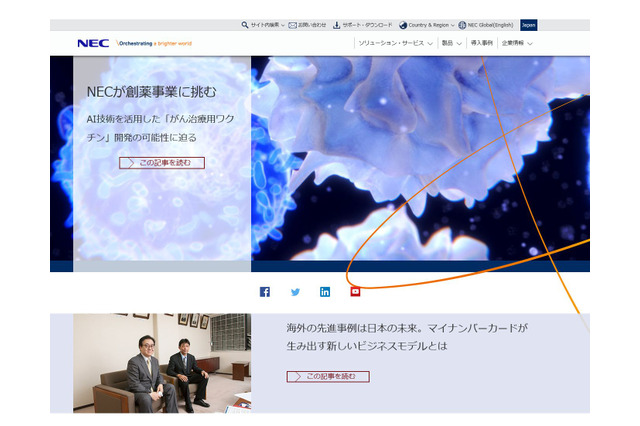
Task: Expand the 企業情報 menu chevron
Action: pos(530,44)
